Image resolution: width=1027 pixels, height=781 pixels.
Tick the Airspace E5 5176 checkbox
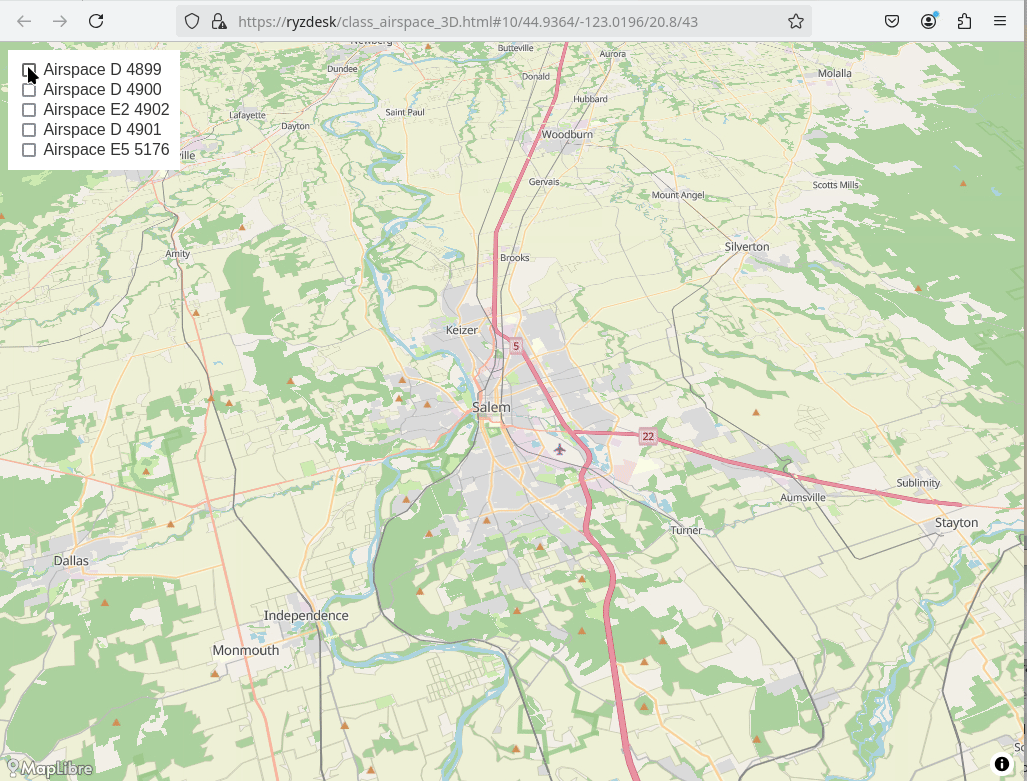(29, 150)
